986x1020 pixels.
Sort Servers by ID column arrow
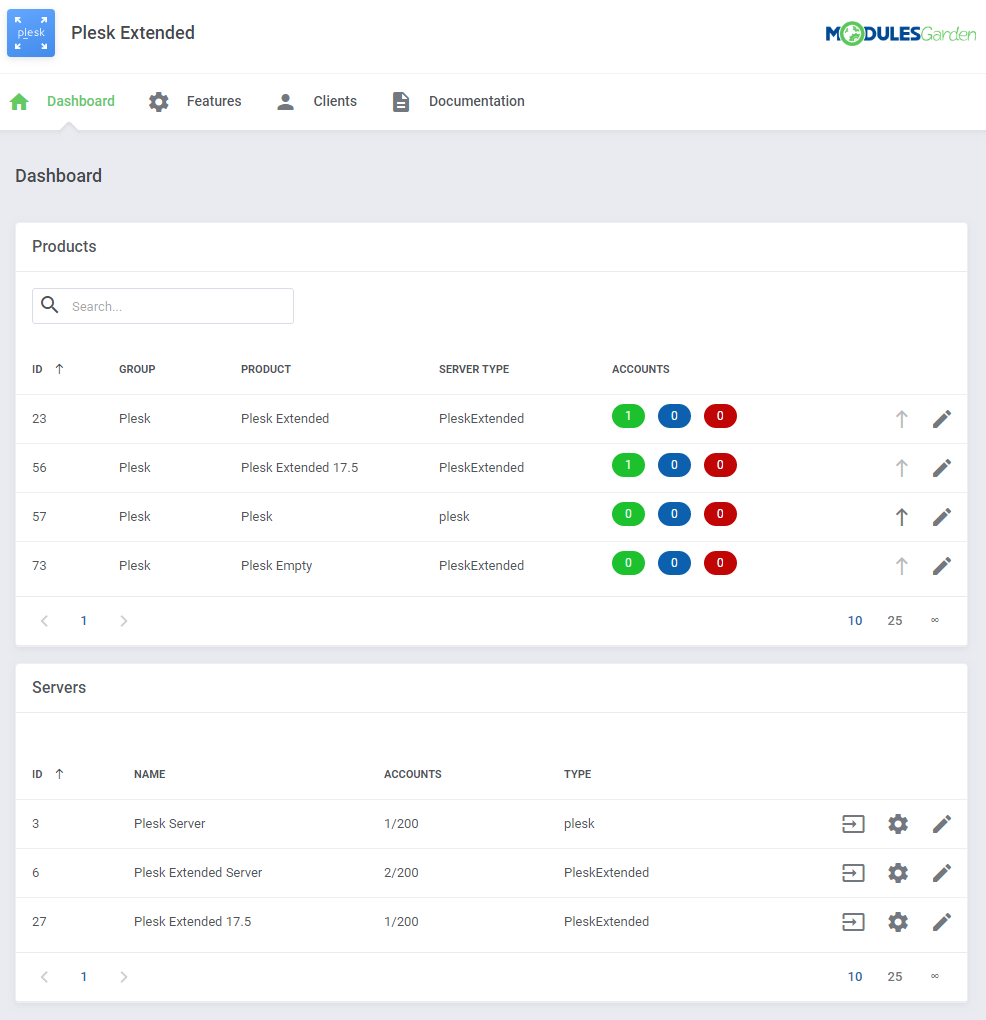coord(59,774)
